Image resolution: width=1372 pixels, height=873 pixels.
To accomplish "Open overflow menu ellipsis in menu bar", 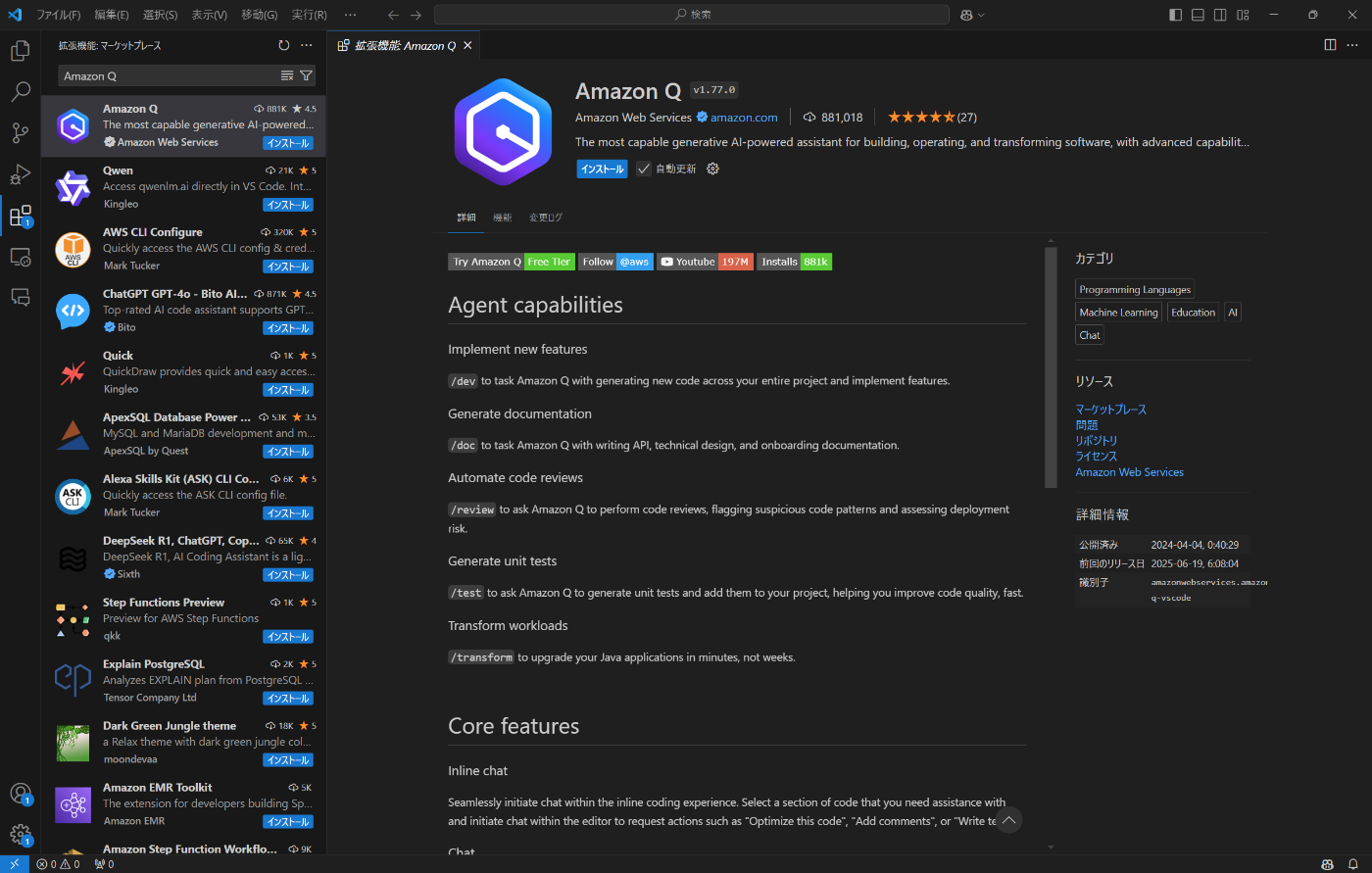I will coord(351,15).
